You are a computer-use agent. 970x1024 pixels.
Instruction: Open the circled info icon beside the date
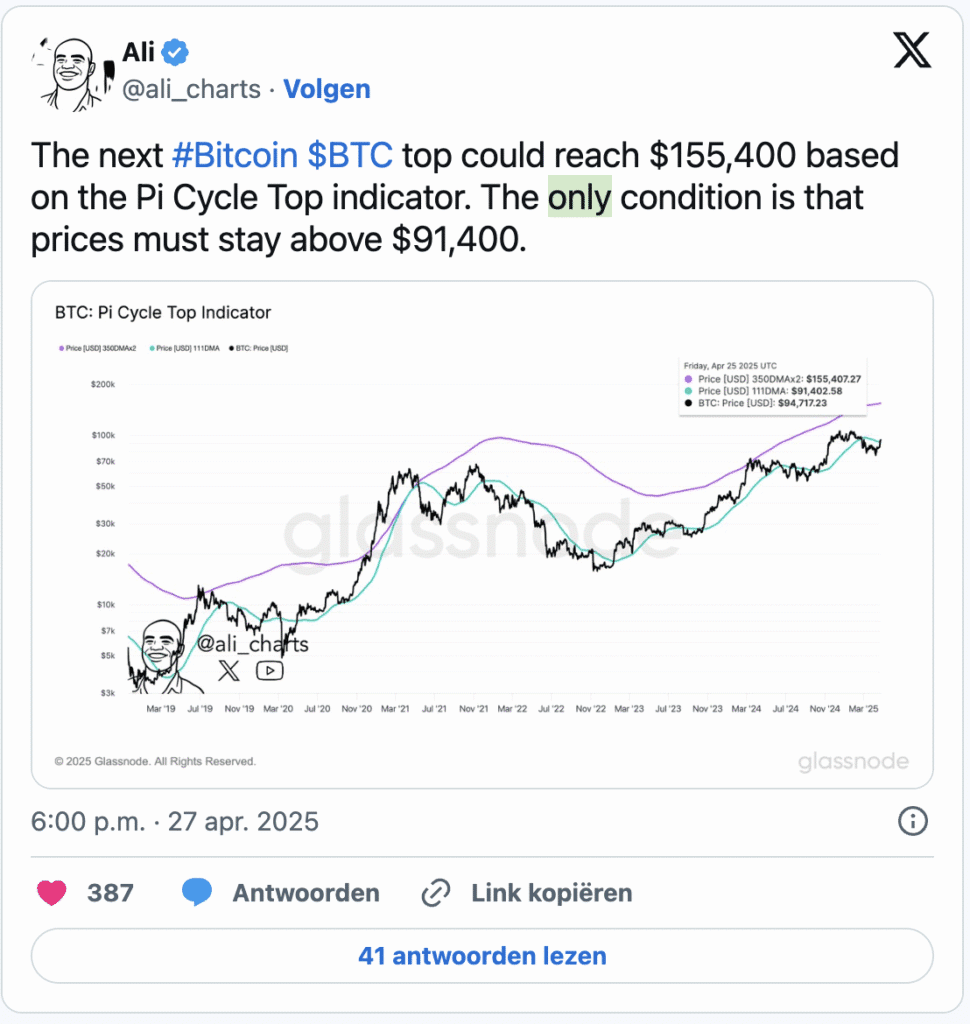pyautogui.click(x=913, y=821)
